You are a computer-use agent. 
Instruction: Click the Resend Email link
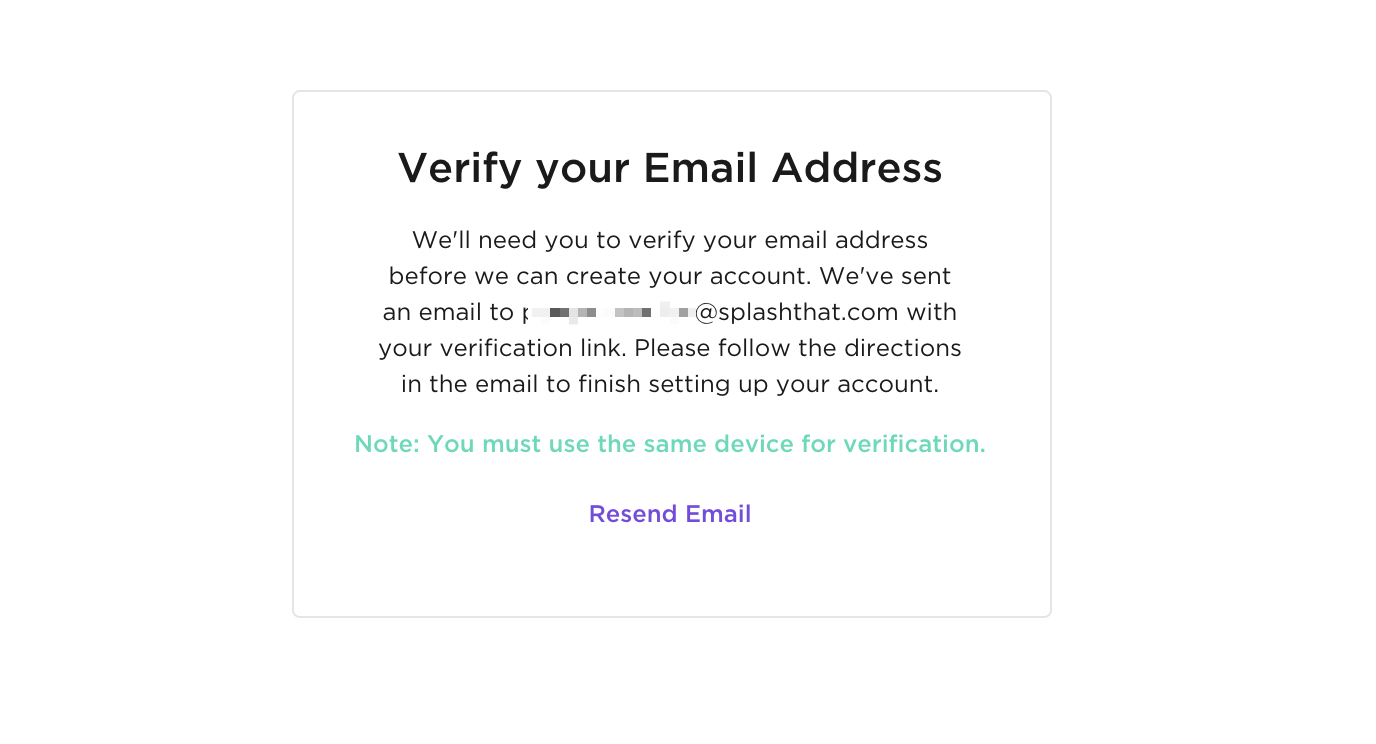pyautogui.click(x=670, y=514)
